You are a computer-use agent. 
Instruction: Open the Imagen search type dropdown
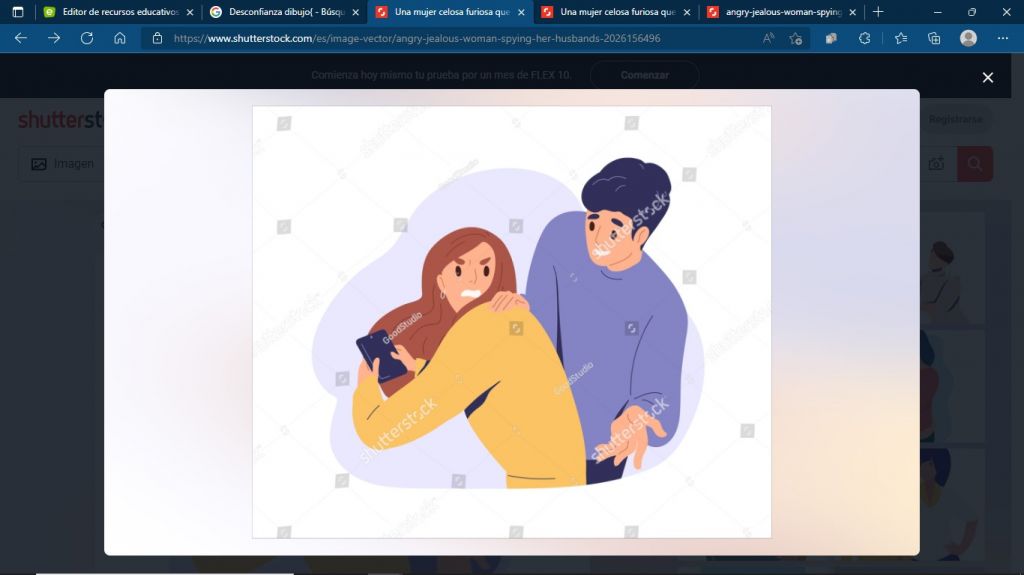tap(62, 164)
